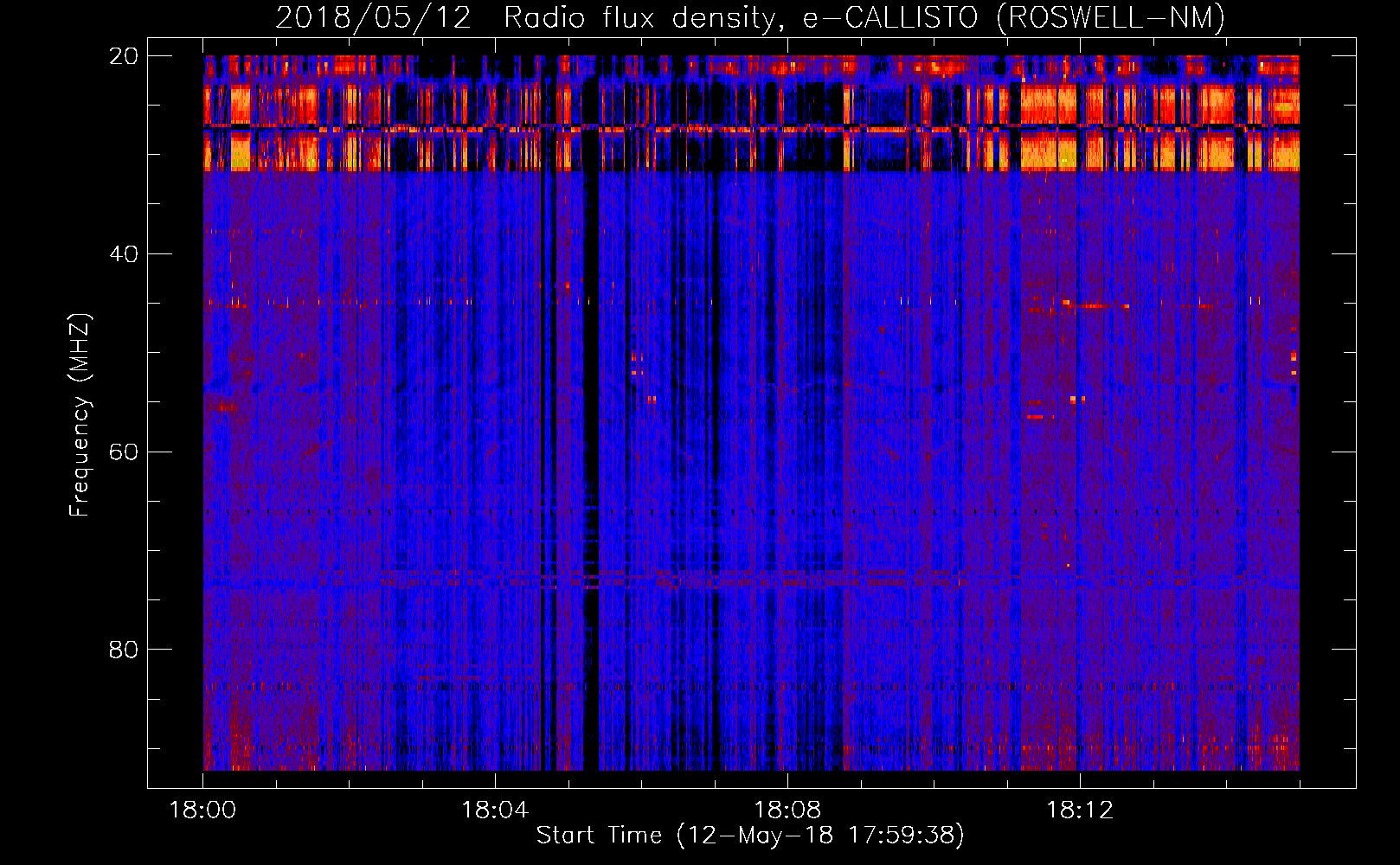Click the frequency tick label '80'
Viewport: 1400px width, 865px height.
[x=124, y=650]
